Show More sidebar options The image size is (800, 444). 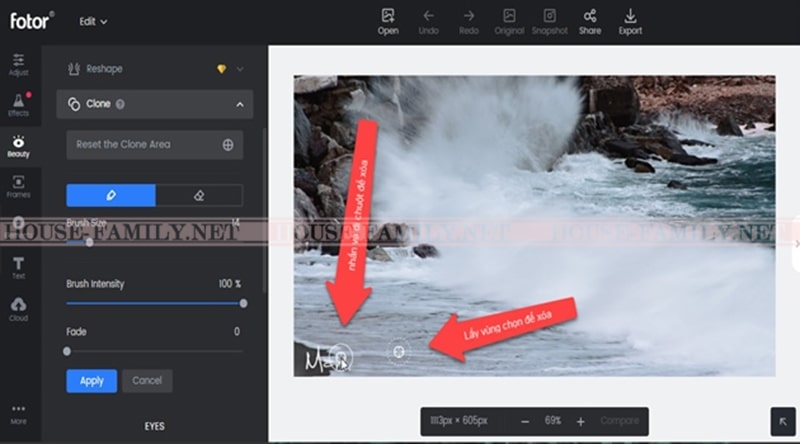(x=18, y=414)
